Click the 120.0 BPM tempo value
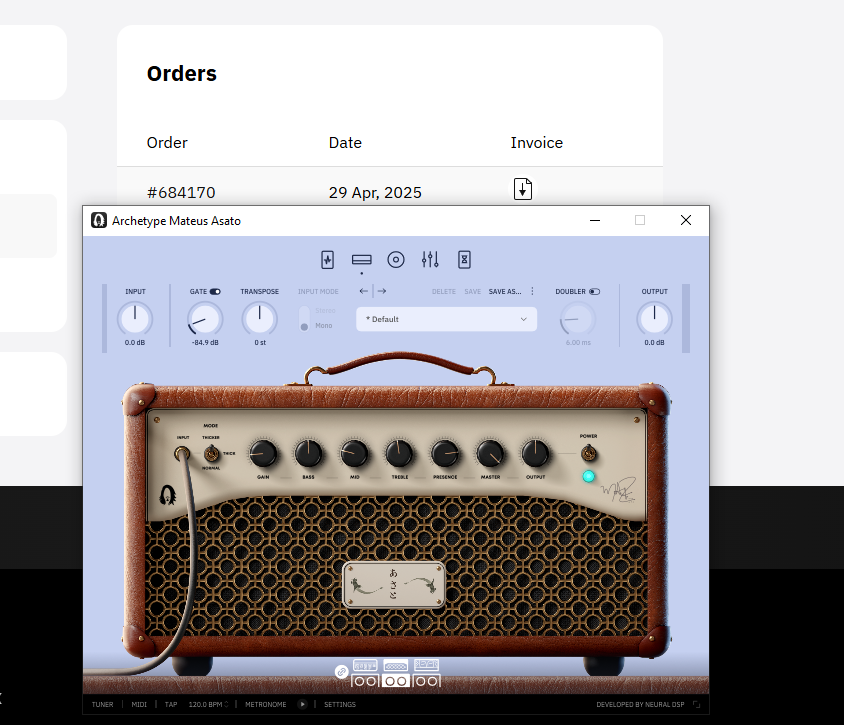This screenshot has width=844, height=725. [205, 705]
